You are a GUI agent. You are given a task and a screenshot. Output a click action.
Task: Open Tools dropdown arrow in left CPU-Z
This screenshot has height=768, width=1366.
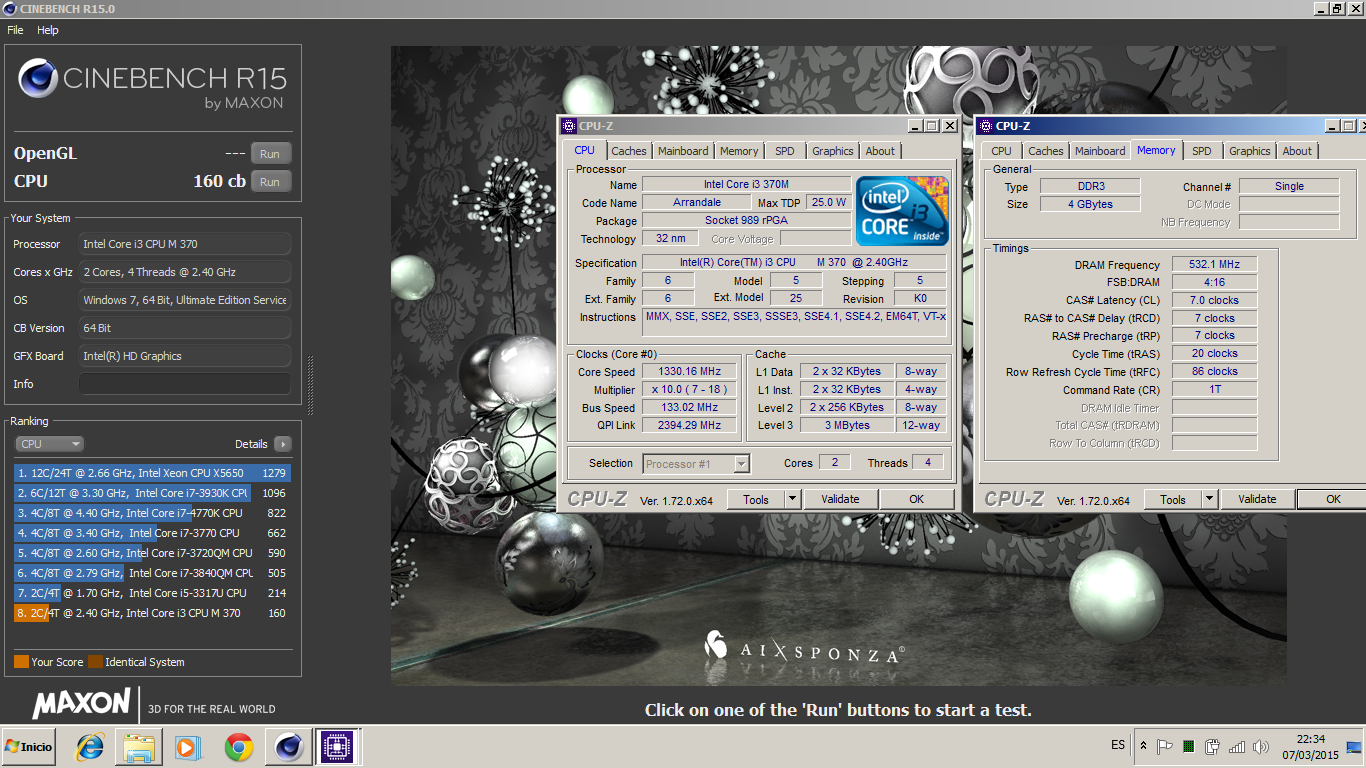point(792,499)
